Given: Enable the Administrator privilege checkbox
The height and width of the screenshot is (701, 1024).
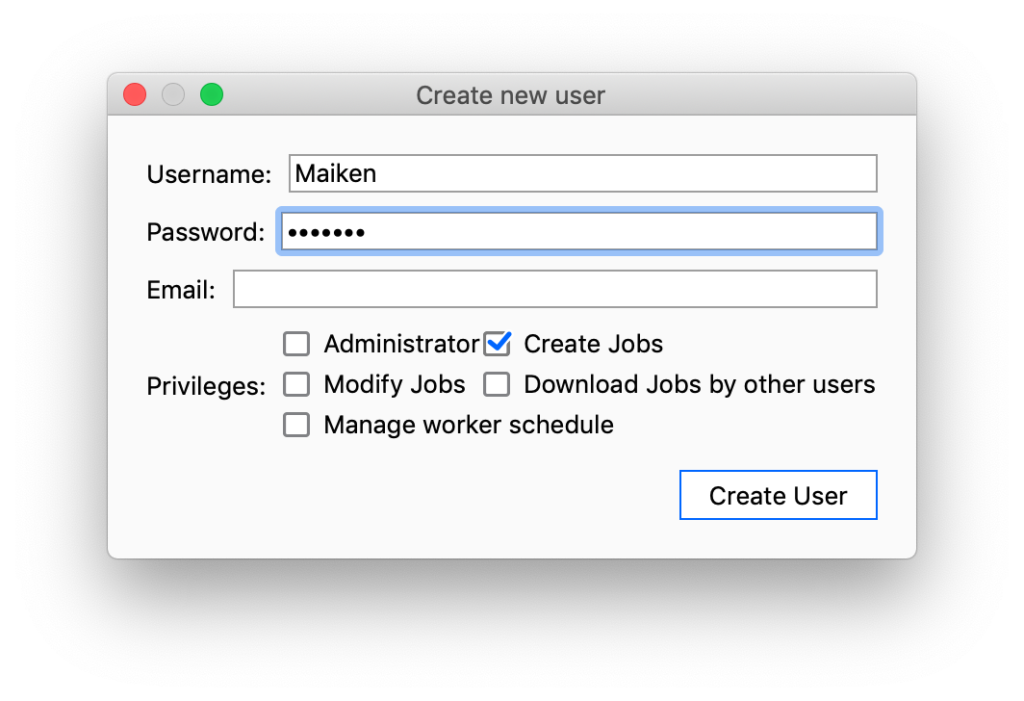Looking at the screenshot, I should (x=297, y=344).
